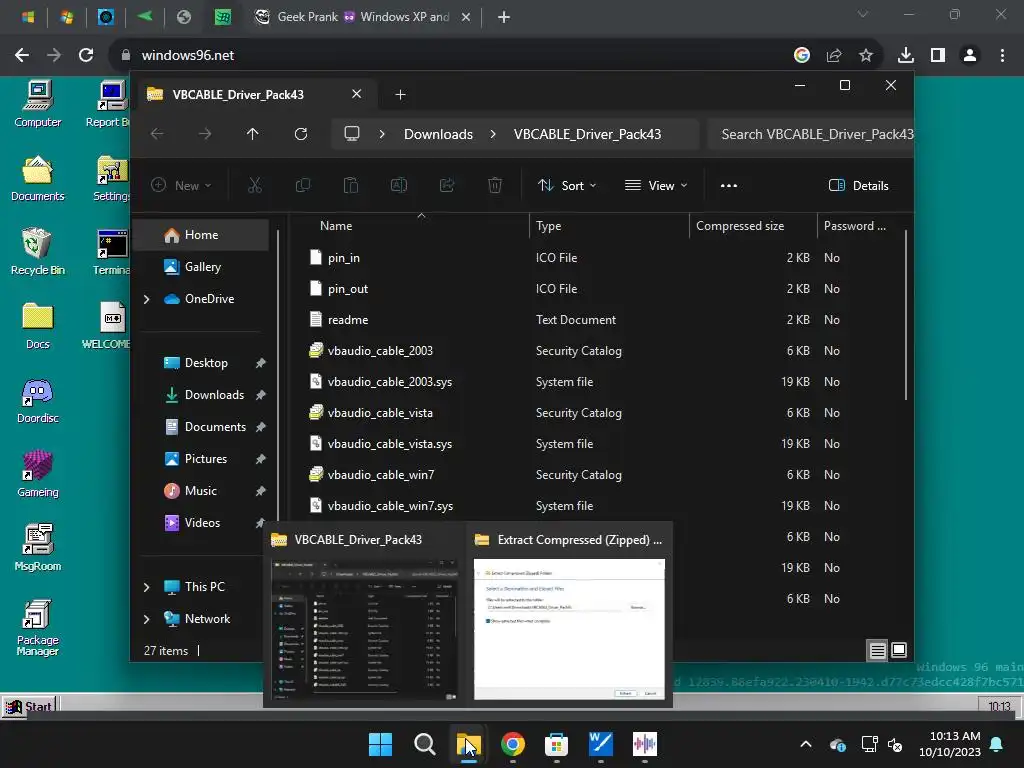This screenshot has width=1024, height=768.
Task: Click chevron after Downloads in breadcrumb
Action: (x=493, y=134)
